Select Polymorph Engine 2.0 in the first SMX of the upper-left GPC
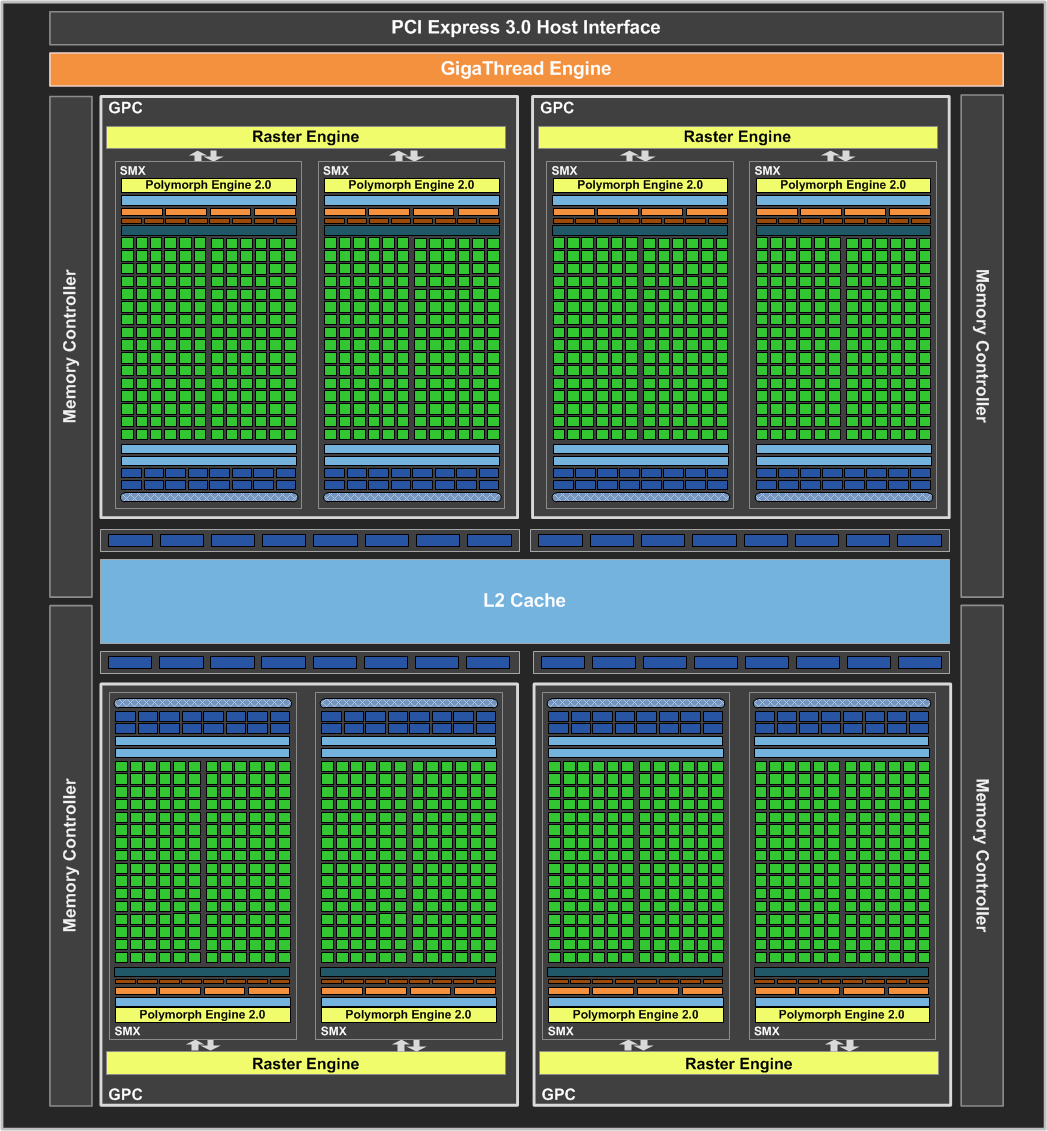This screenshot has width=1047, height=1131. point(208,185)
